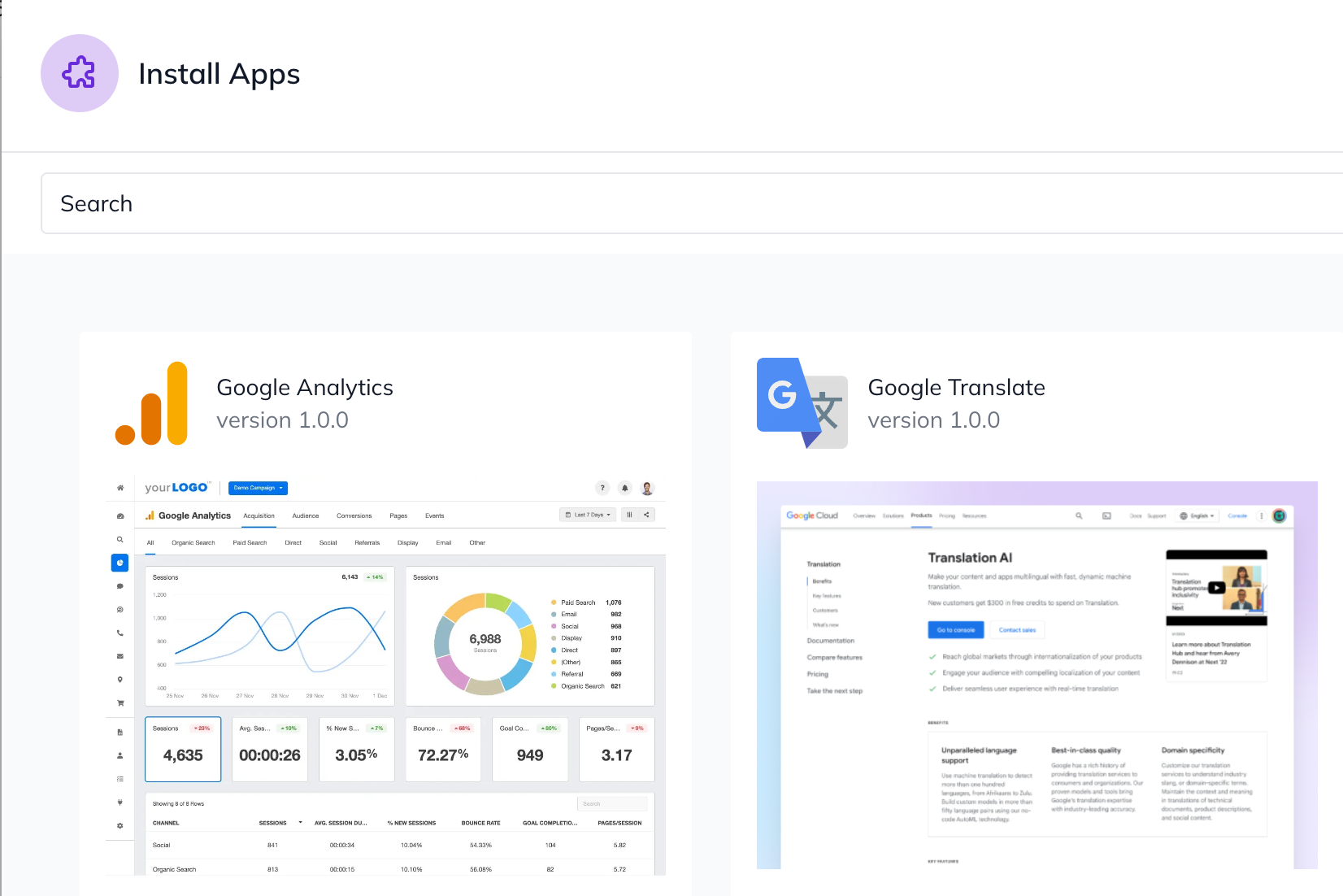
Task: Open the help question mark icon
Action: (x=602, y=488)
